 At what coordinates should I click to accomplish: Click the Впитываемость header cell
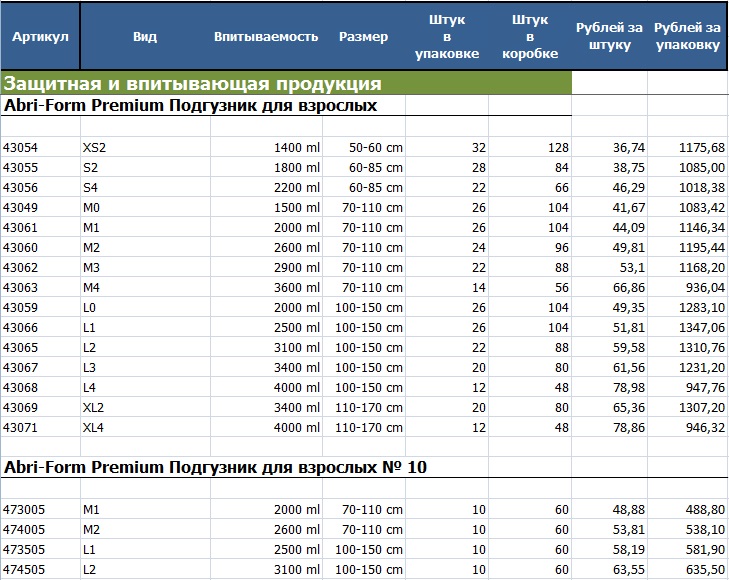(266, 37)
